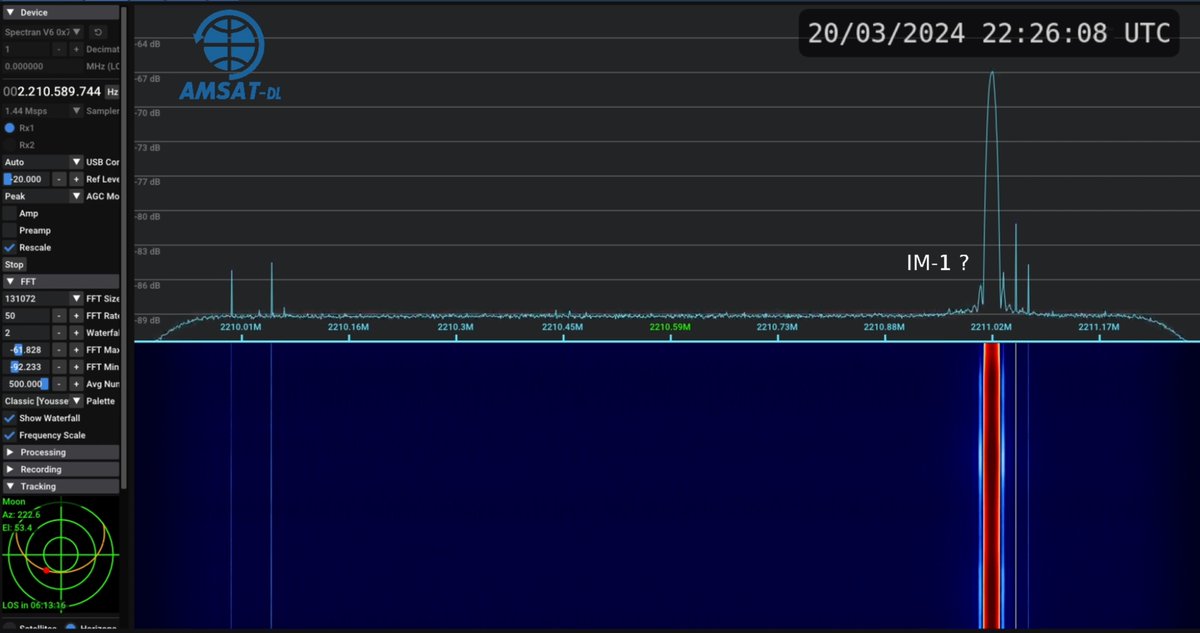The width and height of the screenshot is (1200, 633).
Task: Increase FFT Min with plus button
Action: pos(76,367)
